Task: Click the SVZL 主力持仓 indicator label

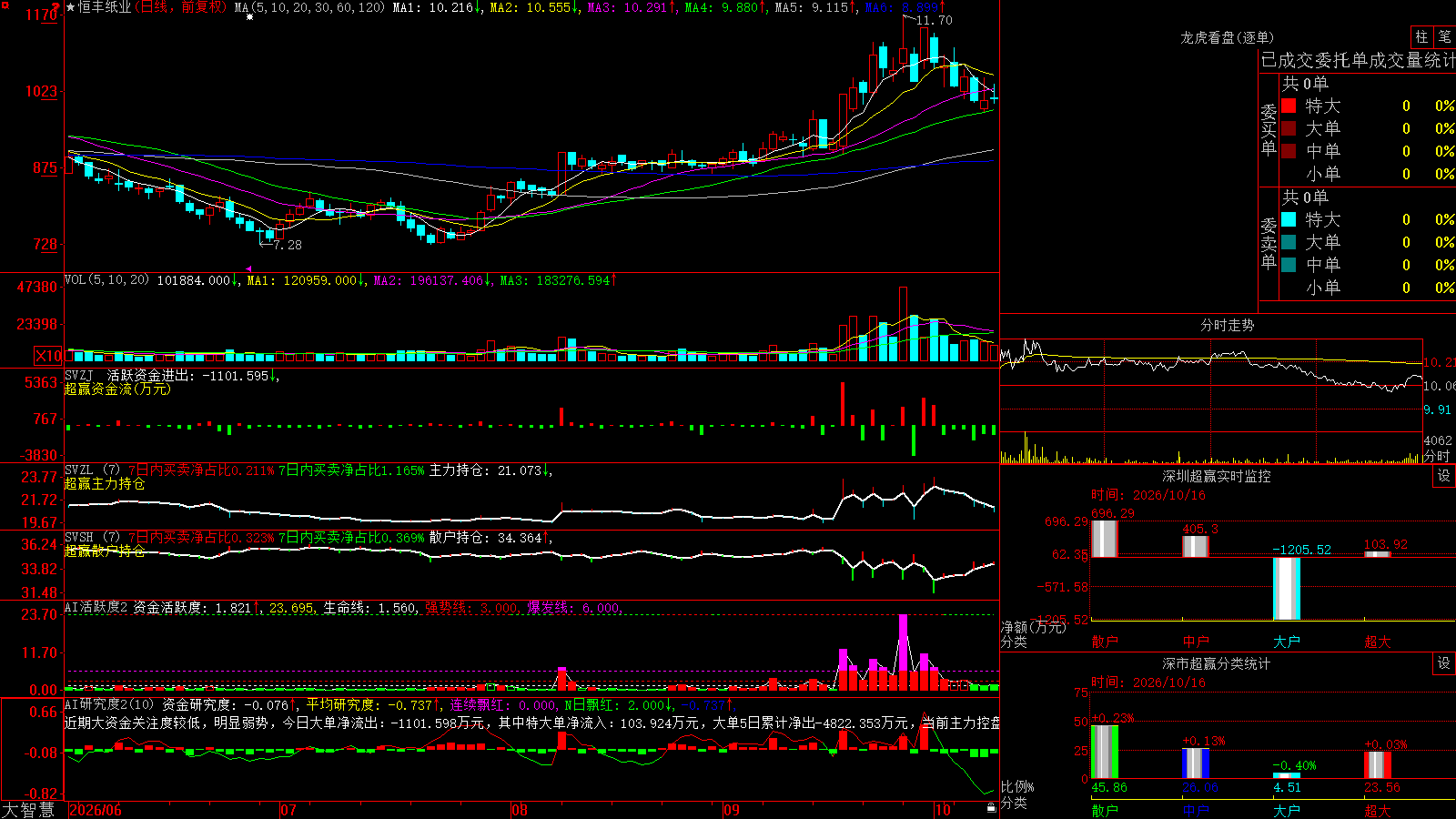Action: pyautogui.click(x=93, y=470)
